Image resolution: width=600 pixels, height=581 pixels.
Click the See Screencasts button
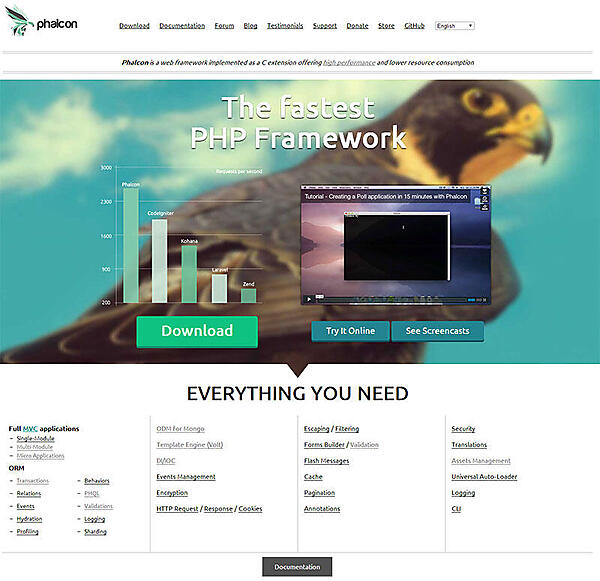[x=437, y=331]
